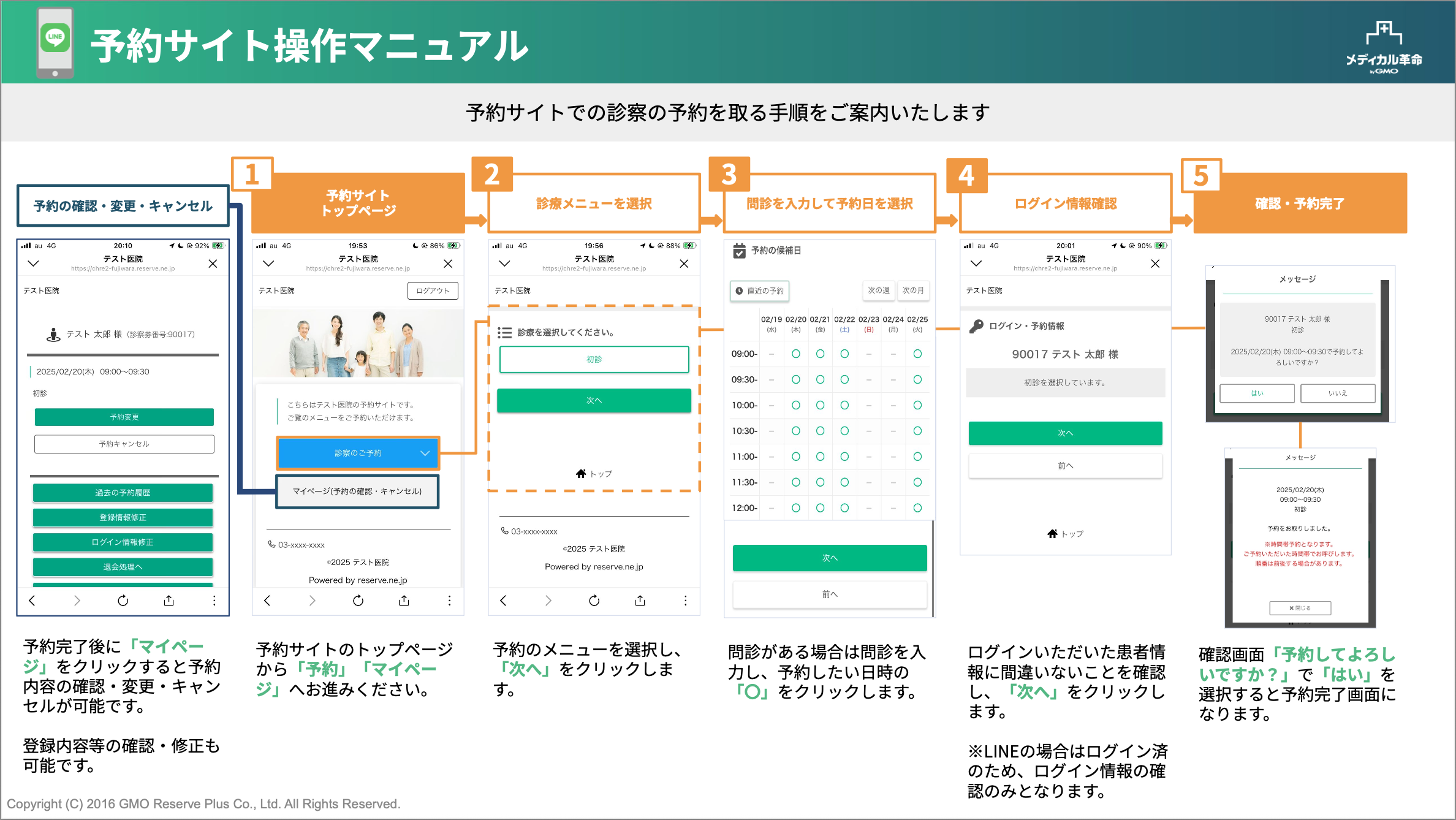Select the home トップ icon below the menu
This screenshot has height=820, width=1456.
pos(581,473)
